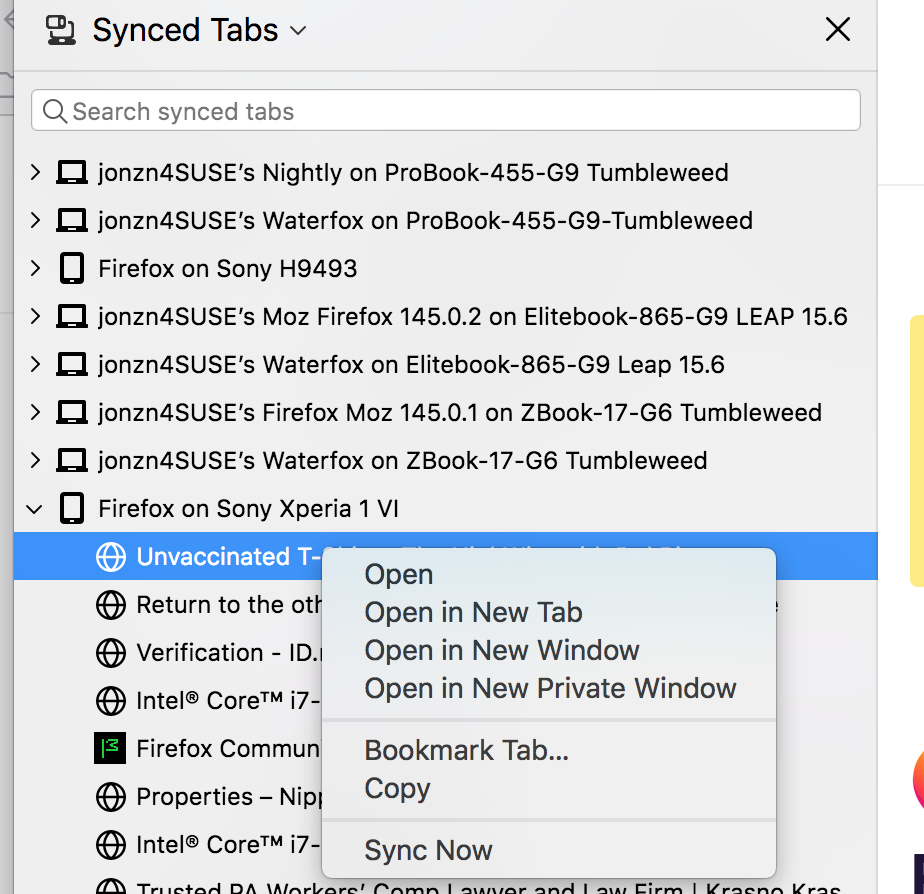
Task: Expand jonzn4SUSE's Nightly on ProBook-455-G9 device
Action: (x=35, y=172)
